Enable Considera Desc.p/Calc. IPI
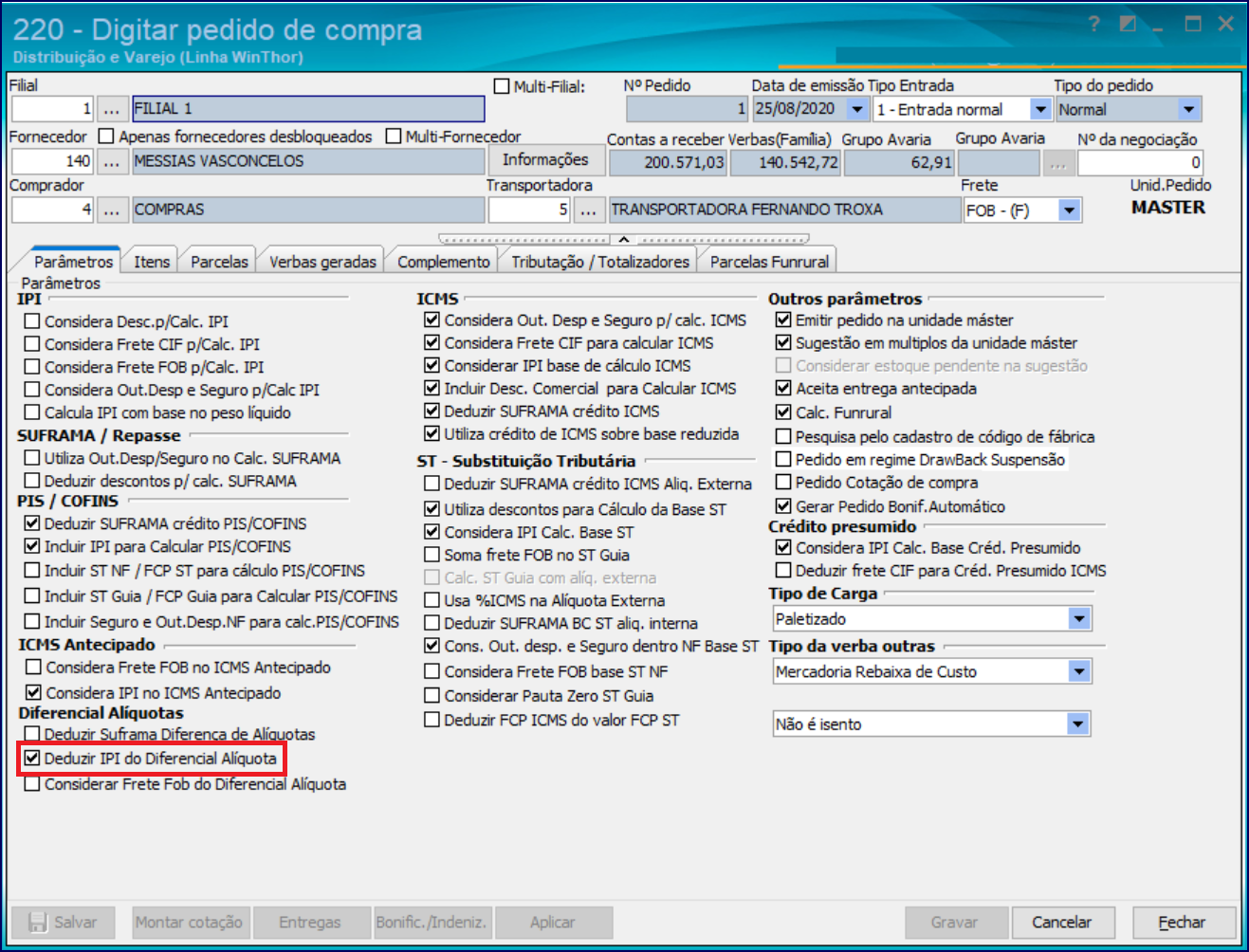 [32, 321]
